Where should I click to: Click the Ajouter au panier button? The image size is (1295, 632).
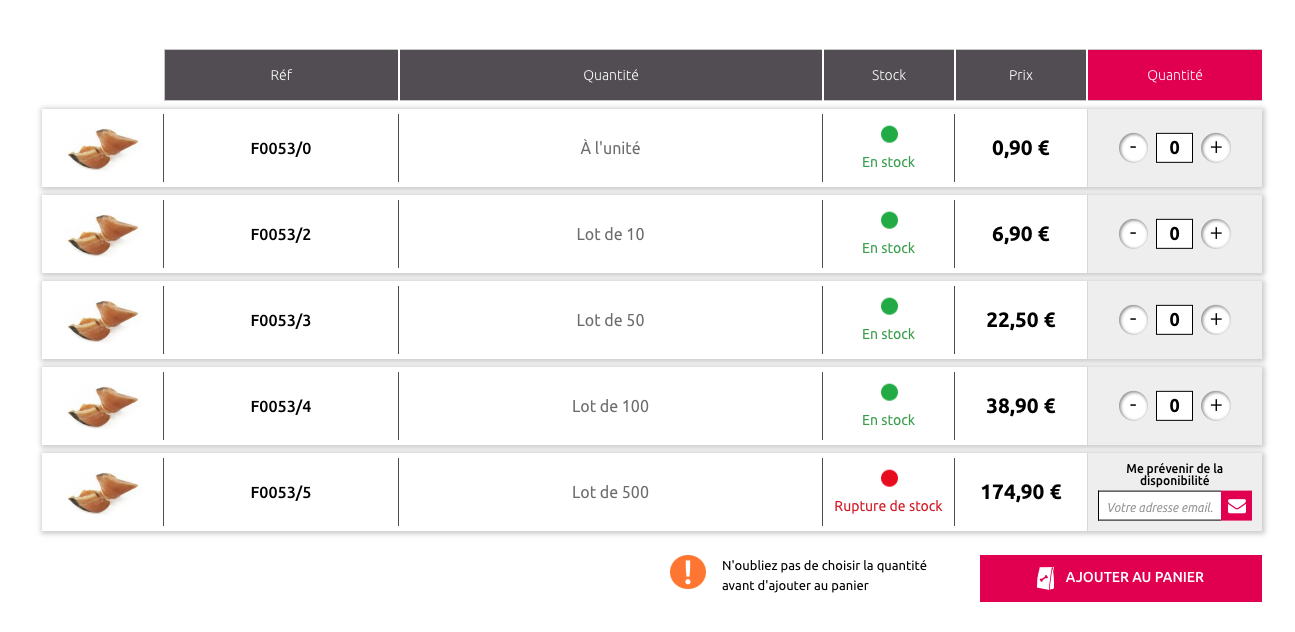click(1120, 578)
